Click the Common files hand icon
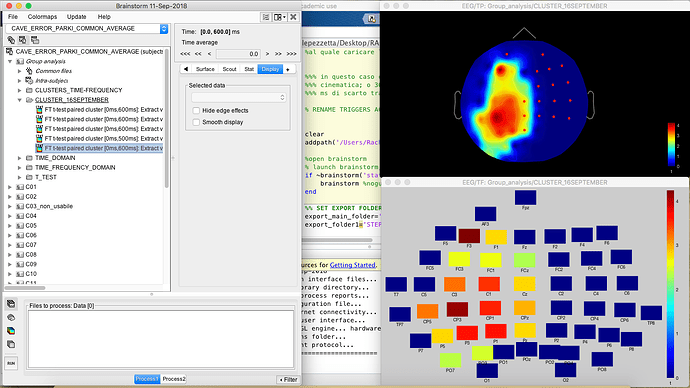This screenshot has height=388, width=690. coord(29,71)
